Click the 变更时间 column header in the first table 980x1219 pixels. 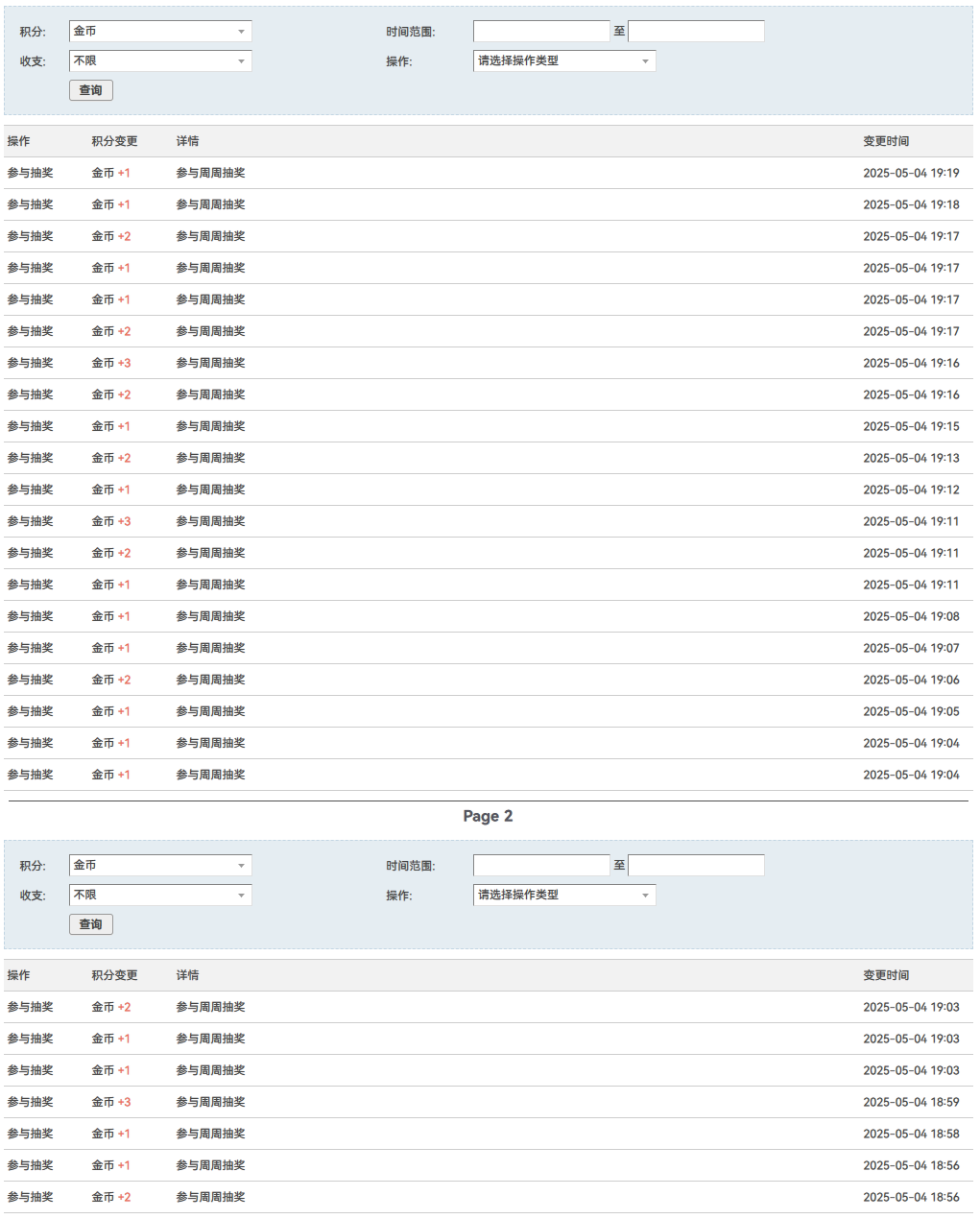point(885,141)
